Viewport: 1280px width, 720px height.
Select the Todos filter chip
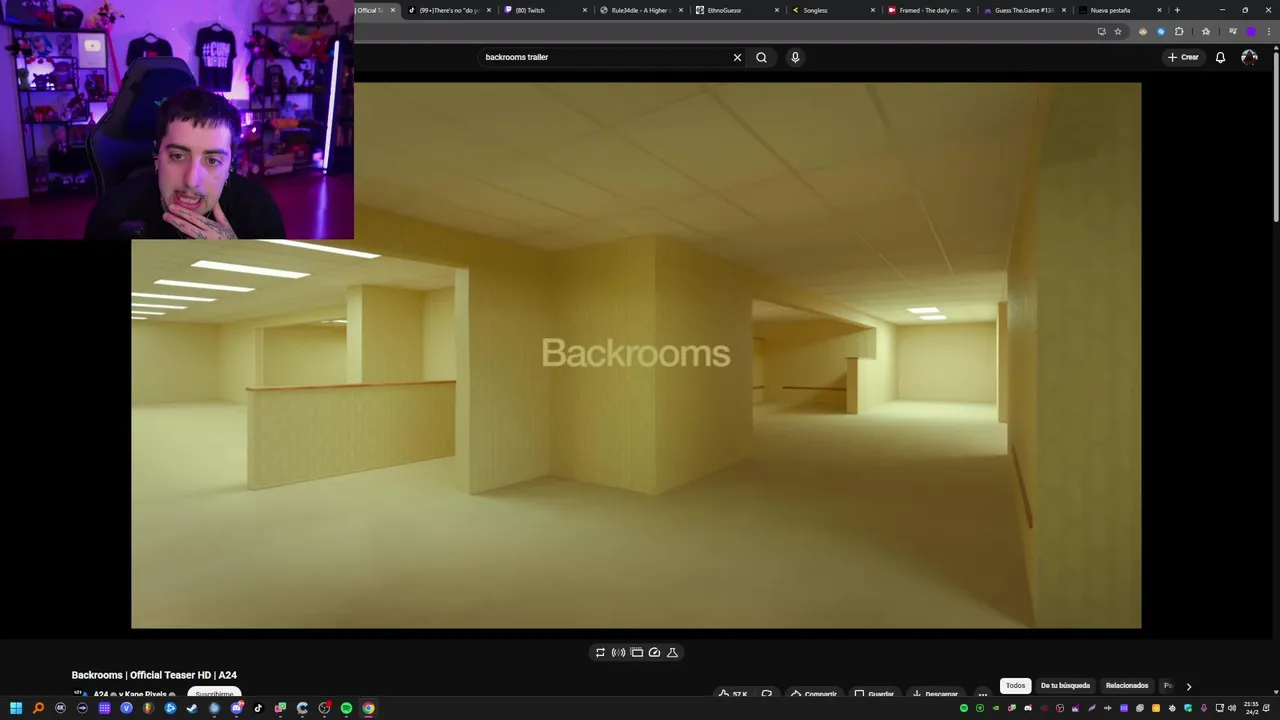coord(1015,686)
